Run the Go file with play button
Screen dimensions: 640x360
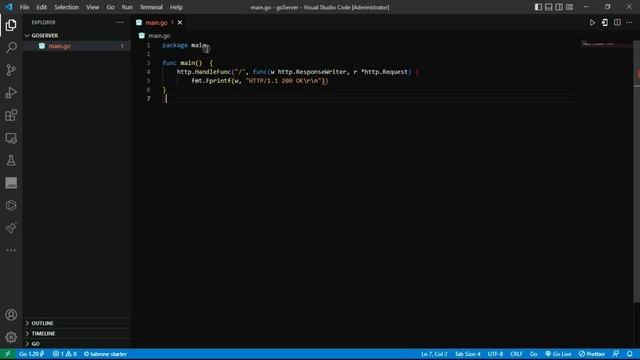(592, 22)
